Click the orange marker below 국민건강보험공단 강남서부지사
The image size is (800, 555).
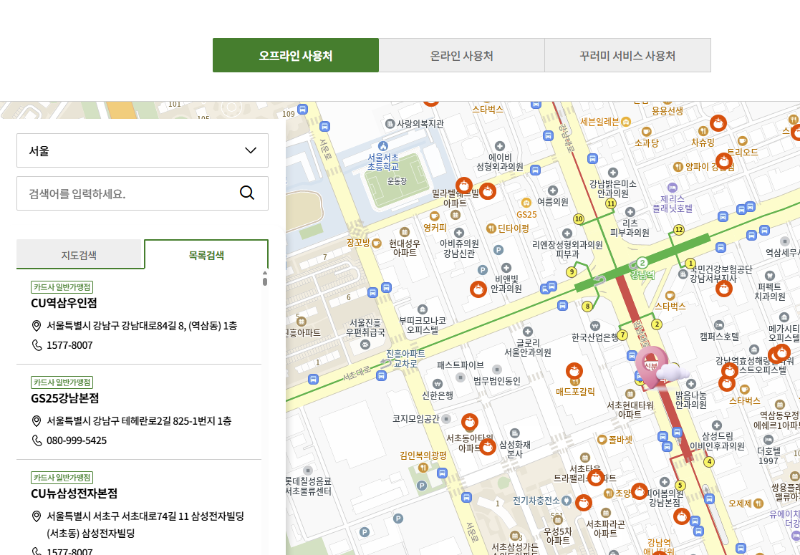tap(723, 289)
